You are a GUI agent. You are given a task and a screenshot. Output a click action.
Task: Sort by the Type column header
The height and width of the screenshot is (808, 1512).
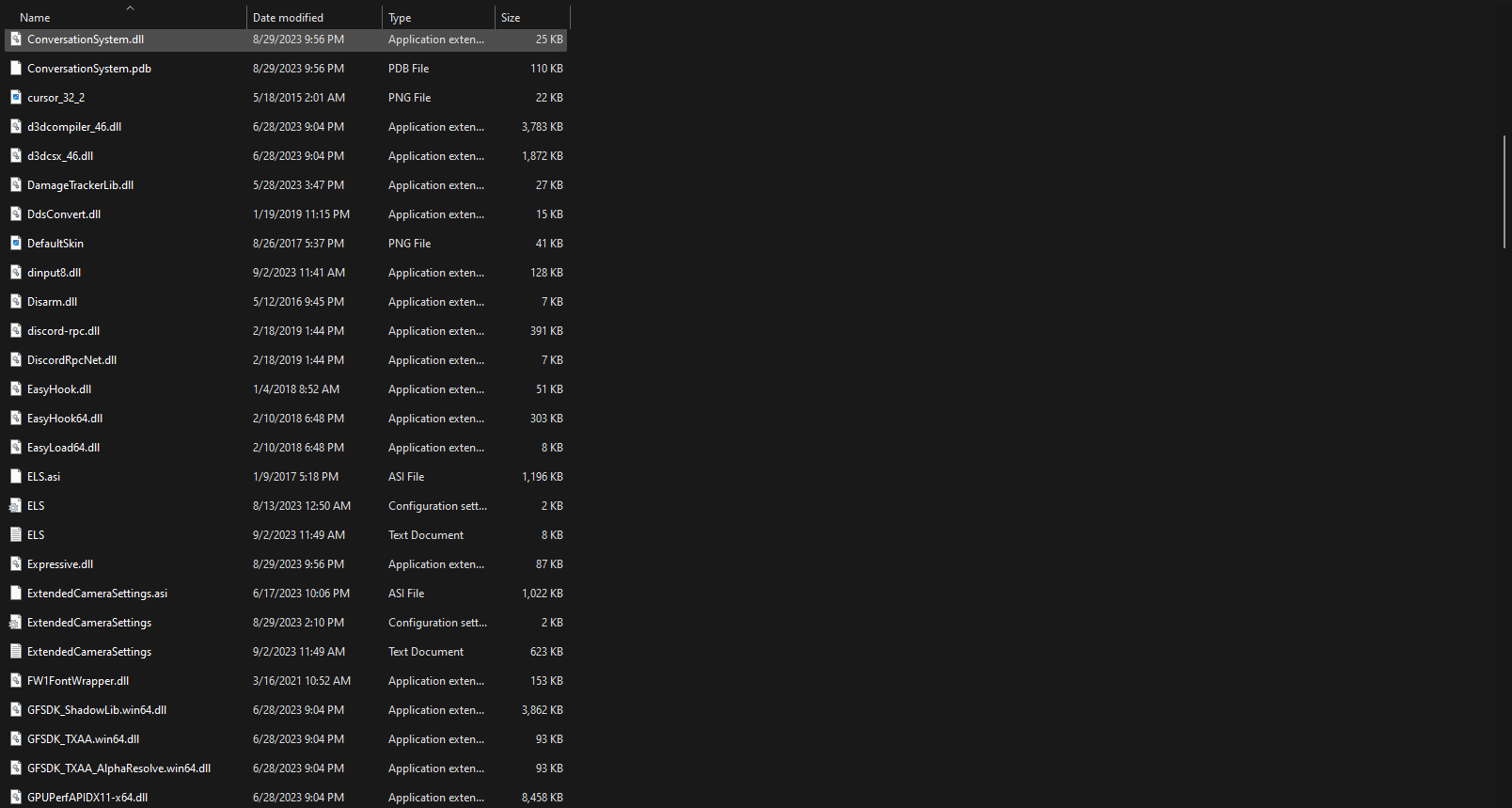click(400, 18)
